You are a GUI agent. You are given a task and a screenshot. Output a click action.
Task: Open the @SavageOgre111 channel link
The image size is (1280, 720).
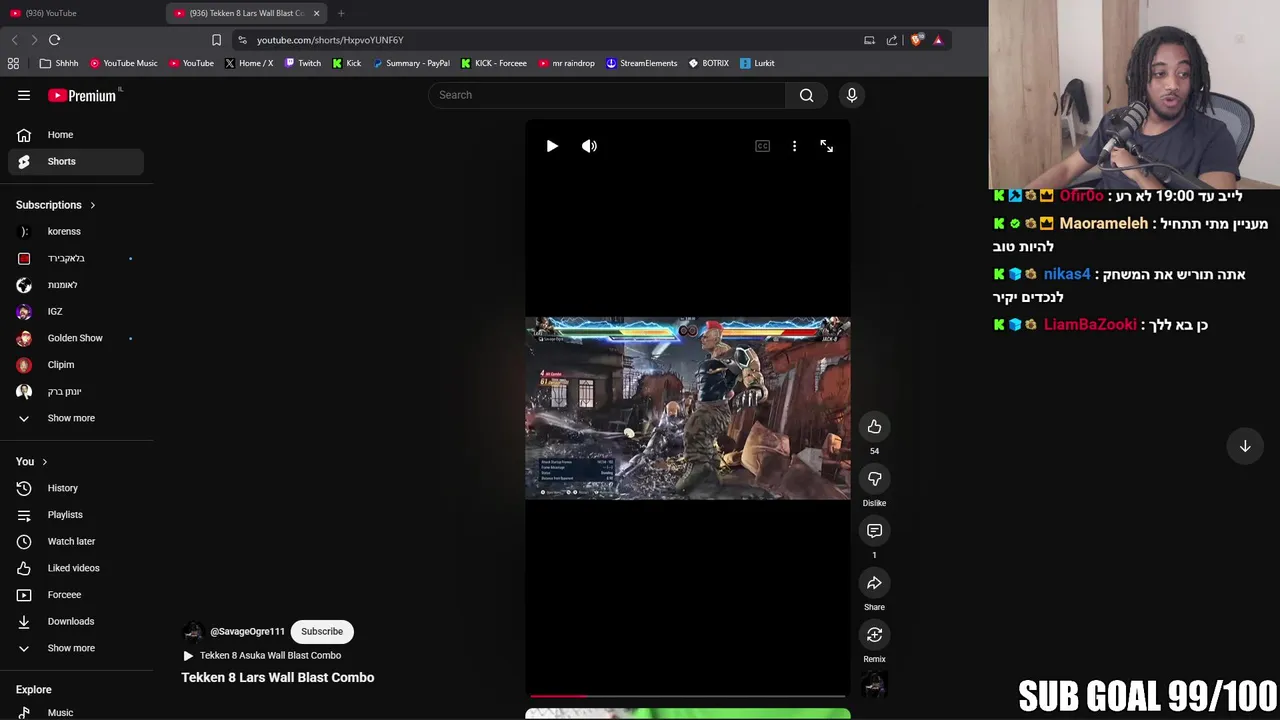247,631
